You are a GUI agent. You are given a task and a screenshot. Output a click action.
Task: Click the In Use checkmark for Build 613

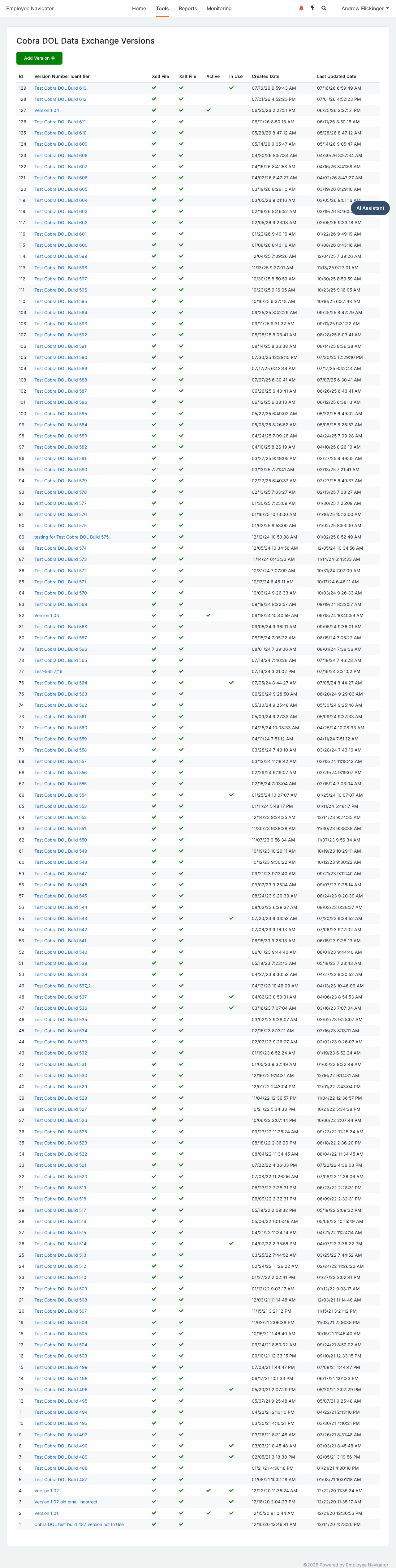pyautogui.click(x=231, y=88)
